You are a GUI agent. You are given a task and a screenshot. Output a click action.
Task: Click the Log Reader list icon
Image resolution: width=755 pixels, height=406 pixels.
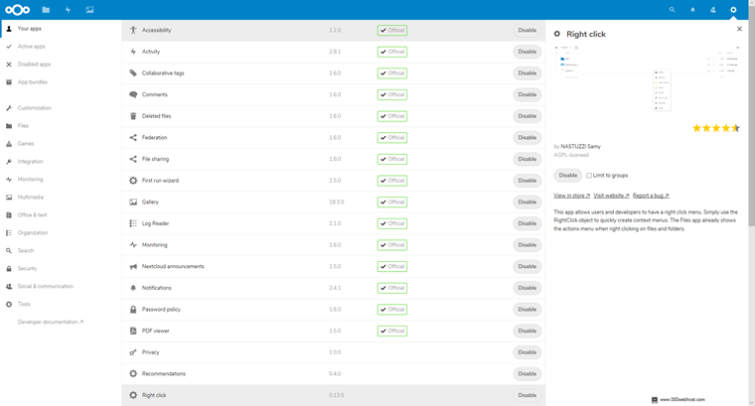(133, 223)
